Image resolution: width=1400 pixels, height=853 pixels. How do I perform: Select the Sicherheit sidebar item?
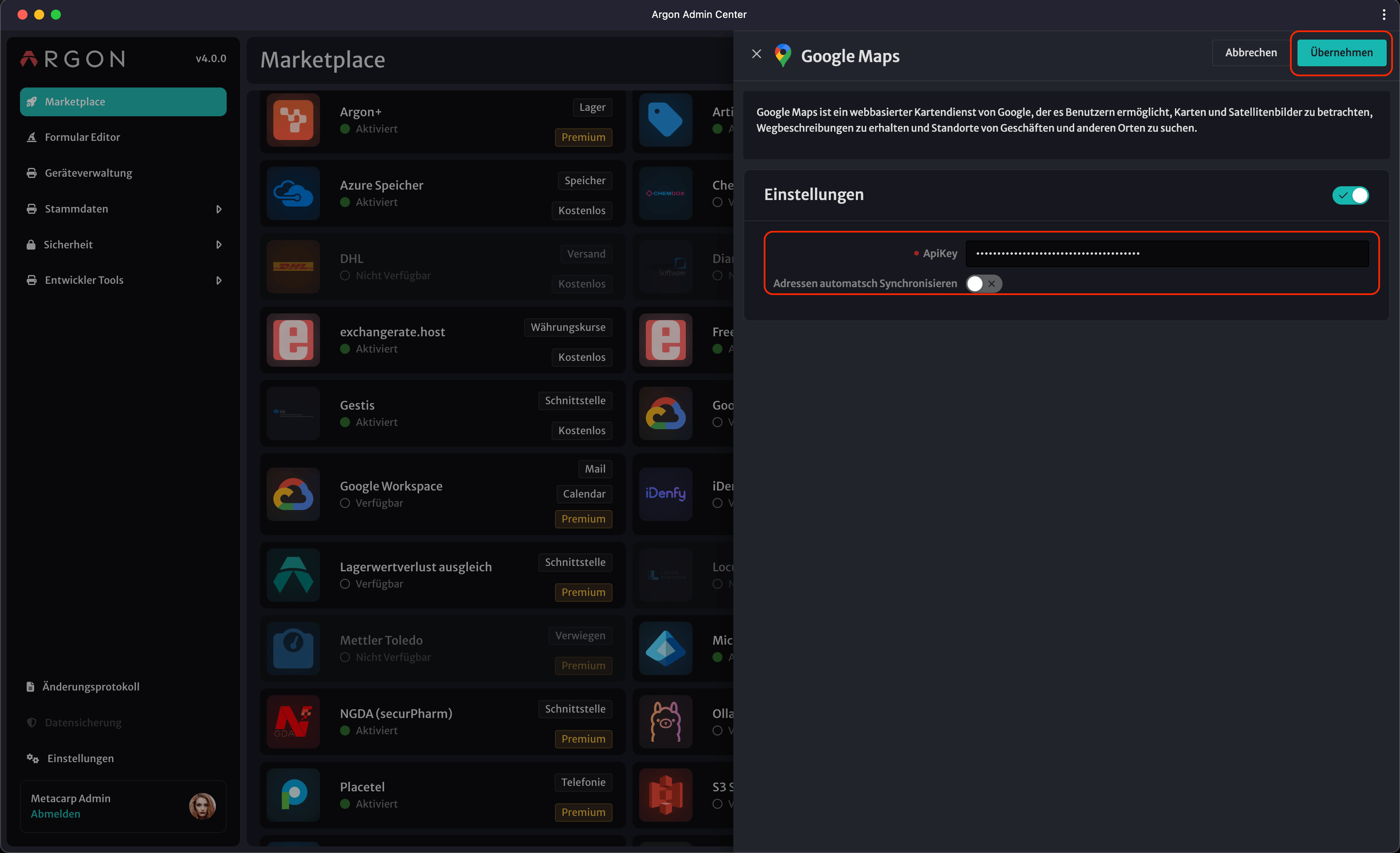coord(123,244)
